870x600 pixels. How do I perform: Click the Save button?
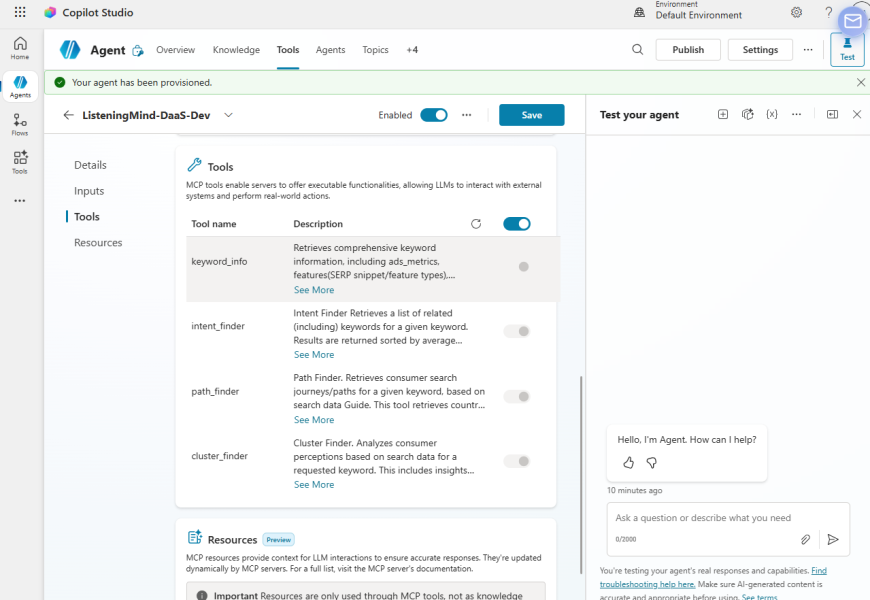[x=531, y=115]
